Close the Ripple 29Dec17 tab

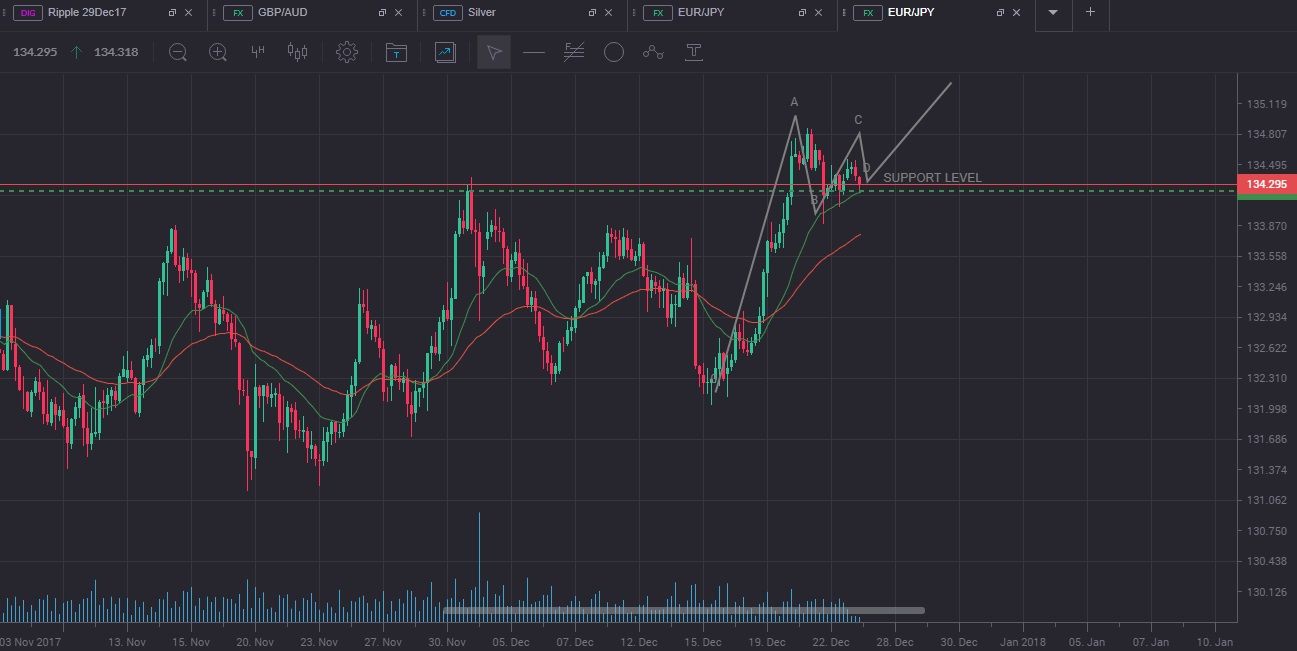(189, 13)
